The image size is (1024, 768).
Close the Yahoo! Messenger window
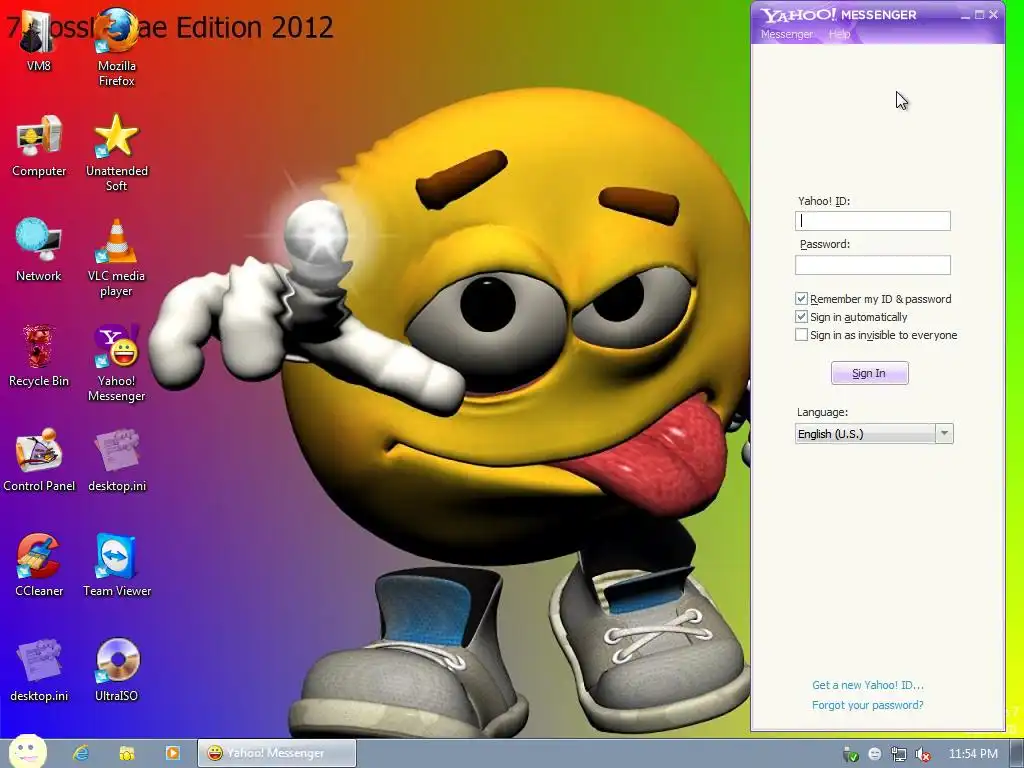993,14
